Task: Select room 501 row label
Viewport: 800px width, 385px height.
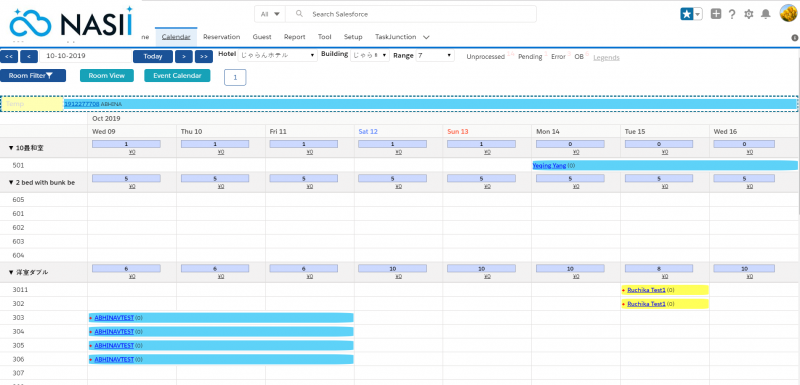Action: (18, 165)
